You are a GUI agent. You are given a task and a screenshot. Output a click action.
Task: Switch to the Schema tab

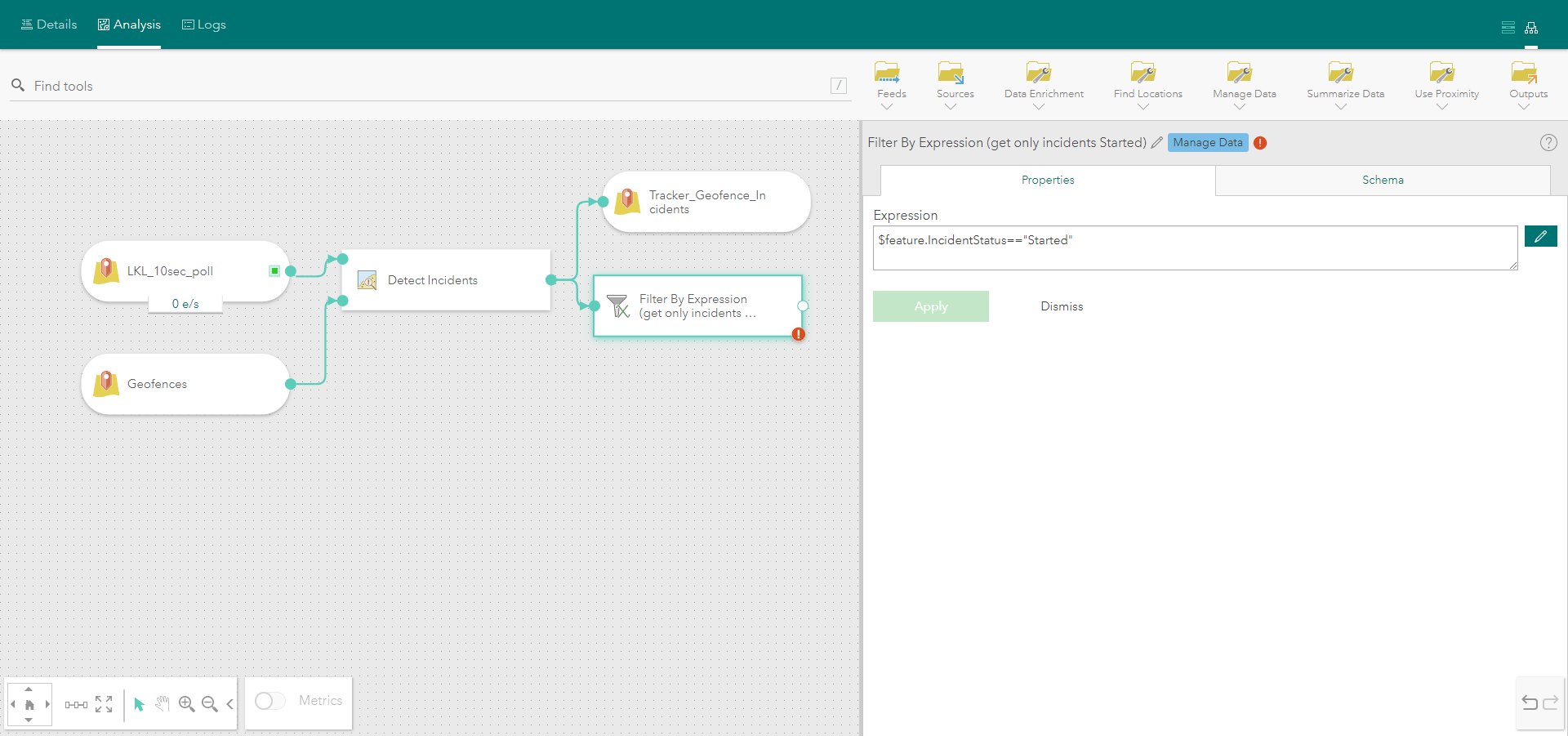click(x=1382, y=180)
